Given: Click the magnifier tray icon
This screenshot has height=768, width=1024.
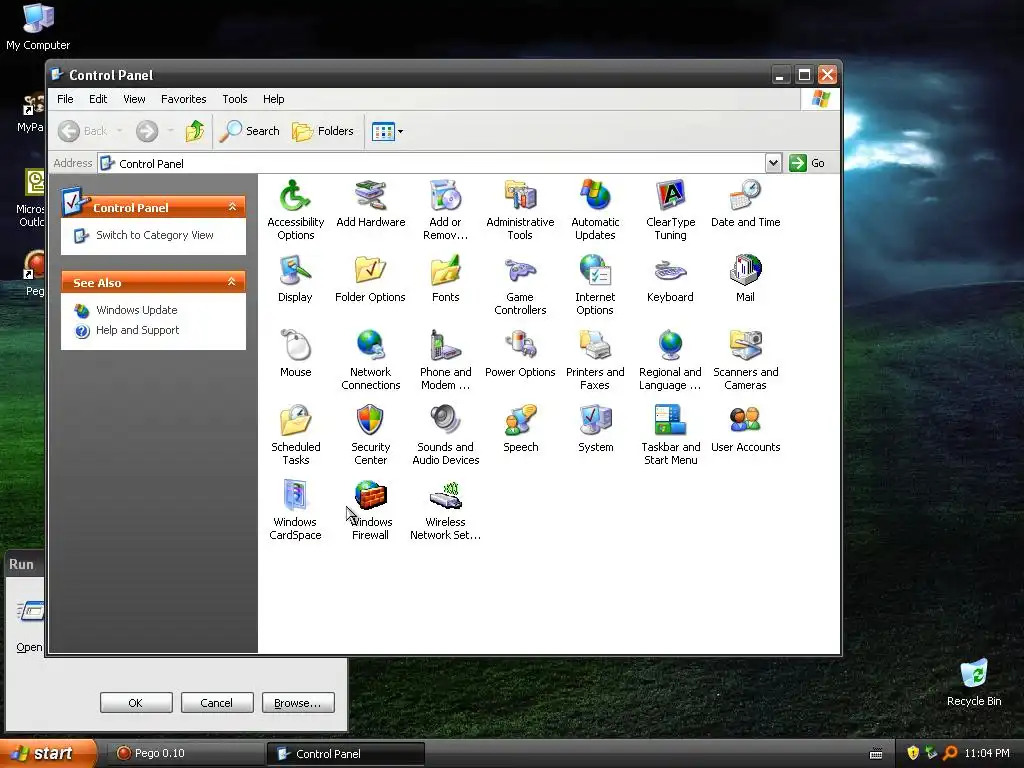Looking at the screenshot, I should click(950, 753).
